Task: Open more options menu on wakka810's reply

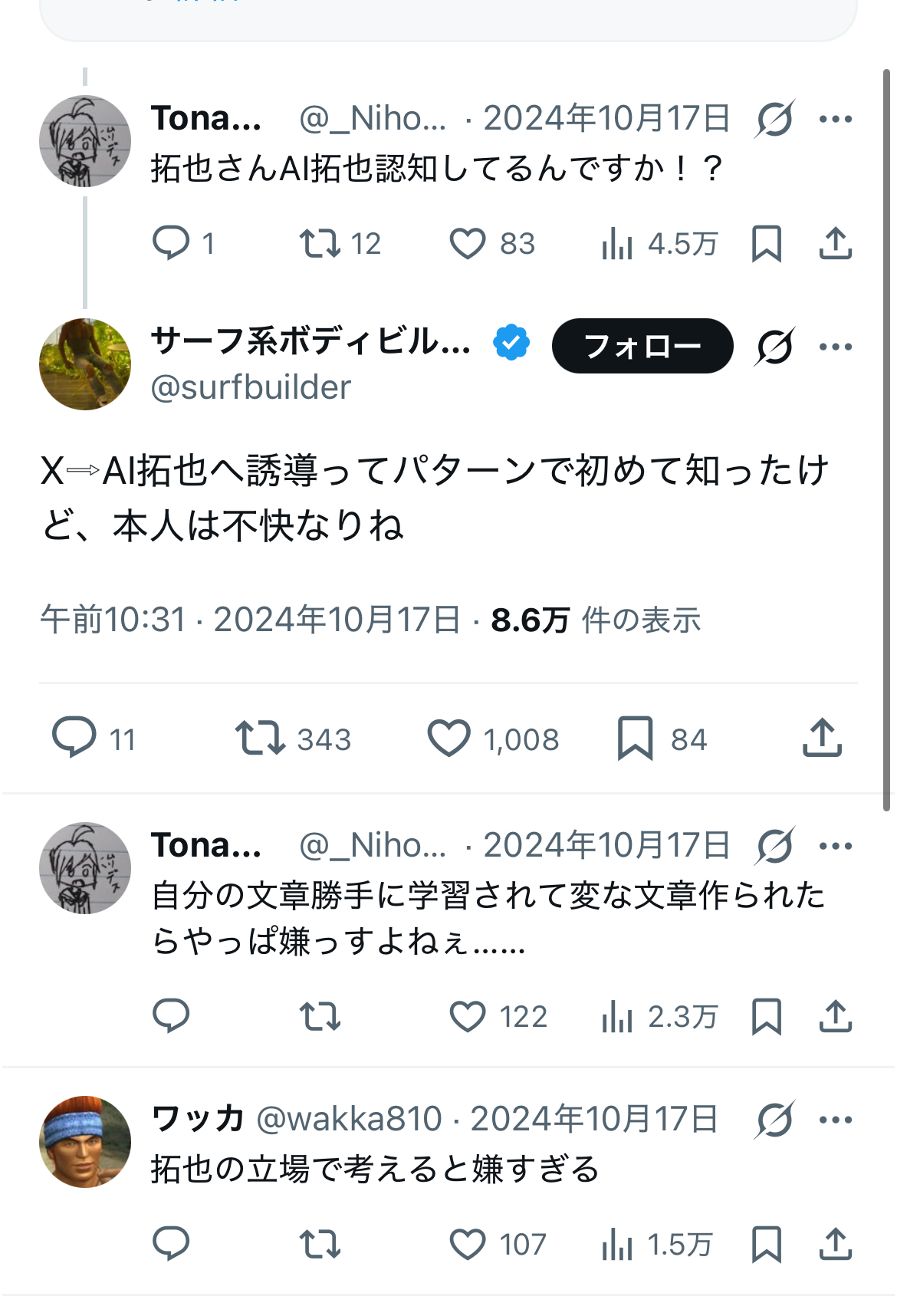Action: tap(836, 1120)
